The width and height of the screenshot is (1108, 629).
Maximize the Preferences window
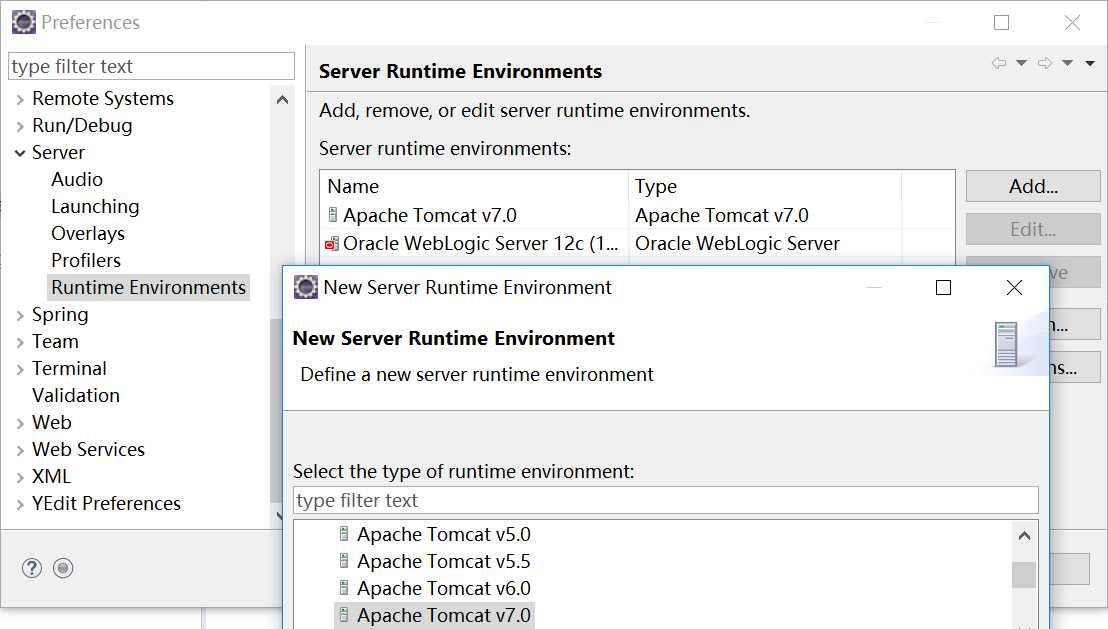tap(1001, 23)
